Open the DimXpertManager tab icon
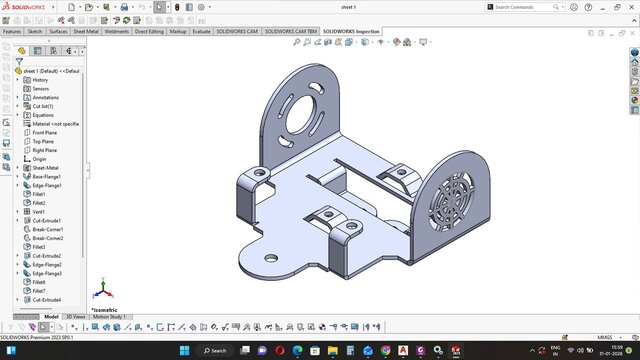This screenshot has width=640, height=360. (69, 51)
